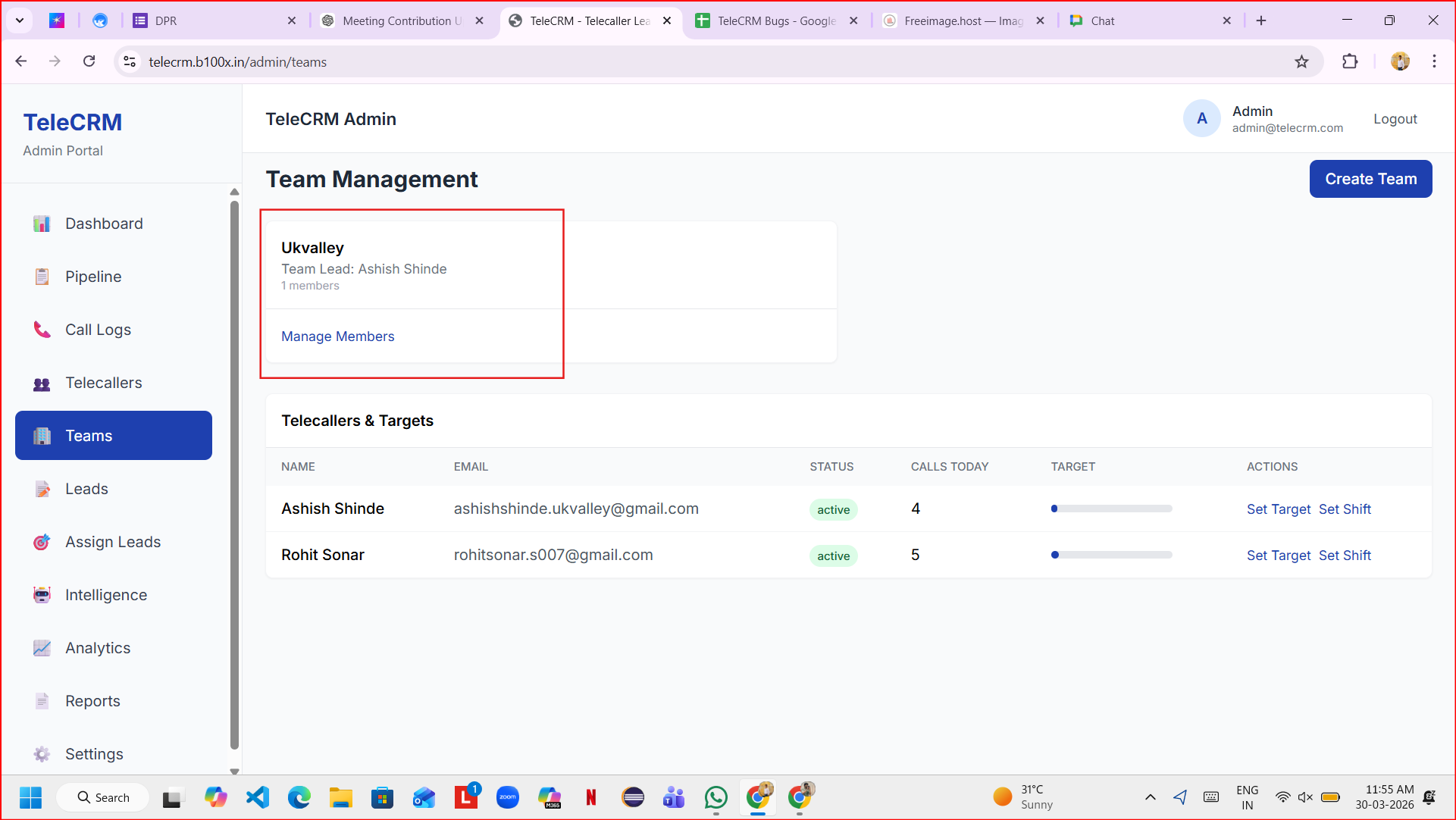Open WhatsApp from the taskbar
This screenshot has width=1456, height=820.
(715, 797)
